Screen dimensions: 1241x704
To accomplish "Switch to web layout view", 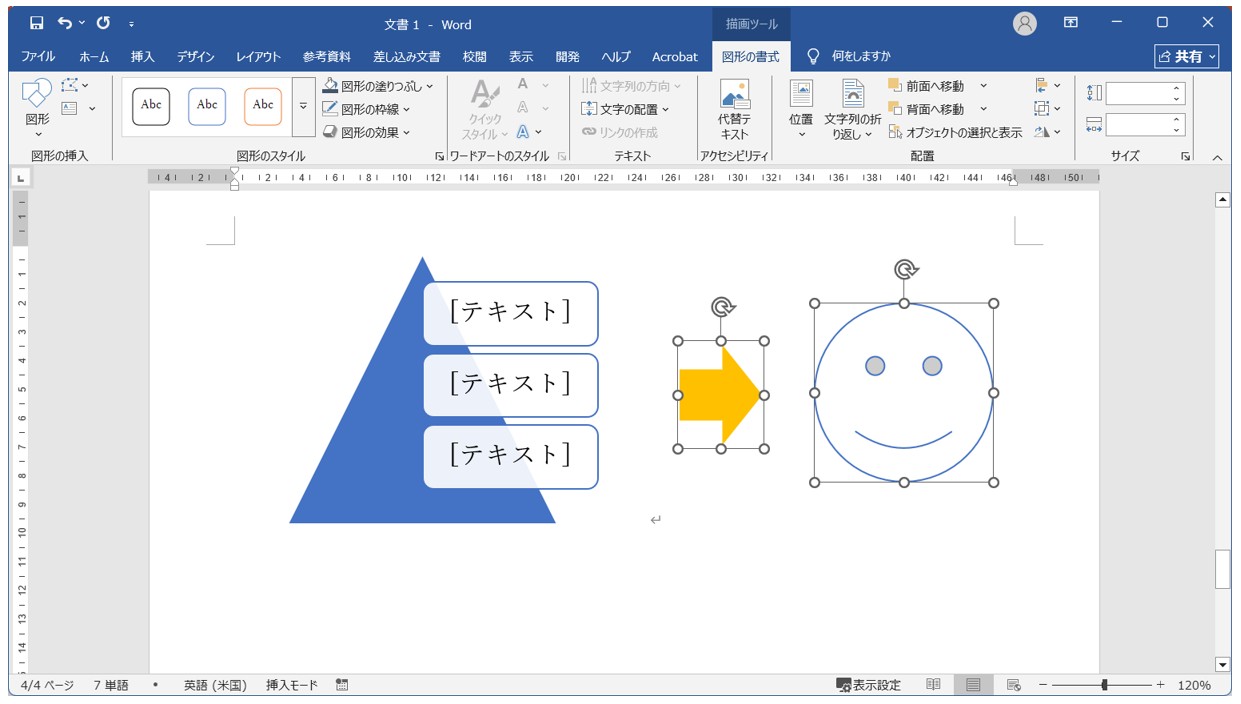I will (x=1013, y=685).
